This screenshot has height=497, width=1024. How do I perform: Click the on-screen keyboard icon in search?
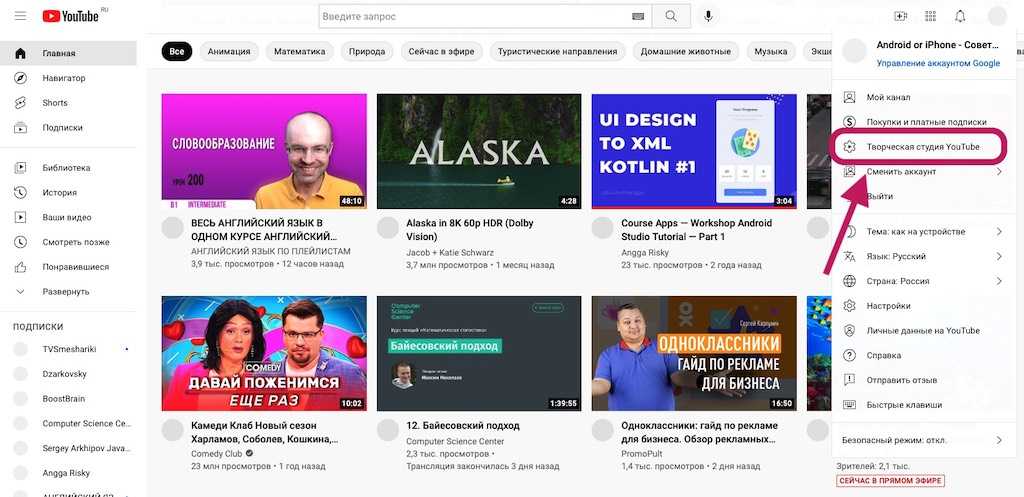tap(638, 17)
